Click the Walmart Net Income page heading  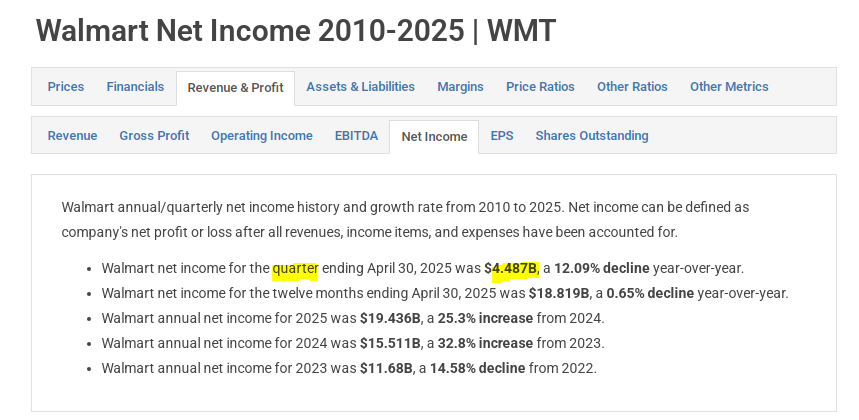[296, 30]
